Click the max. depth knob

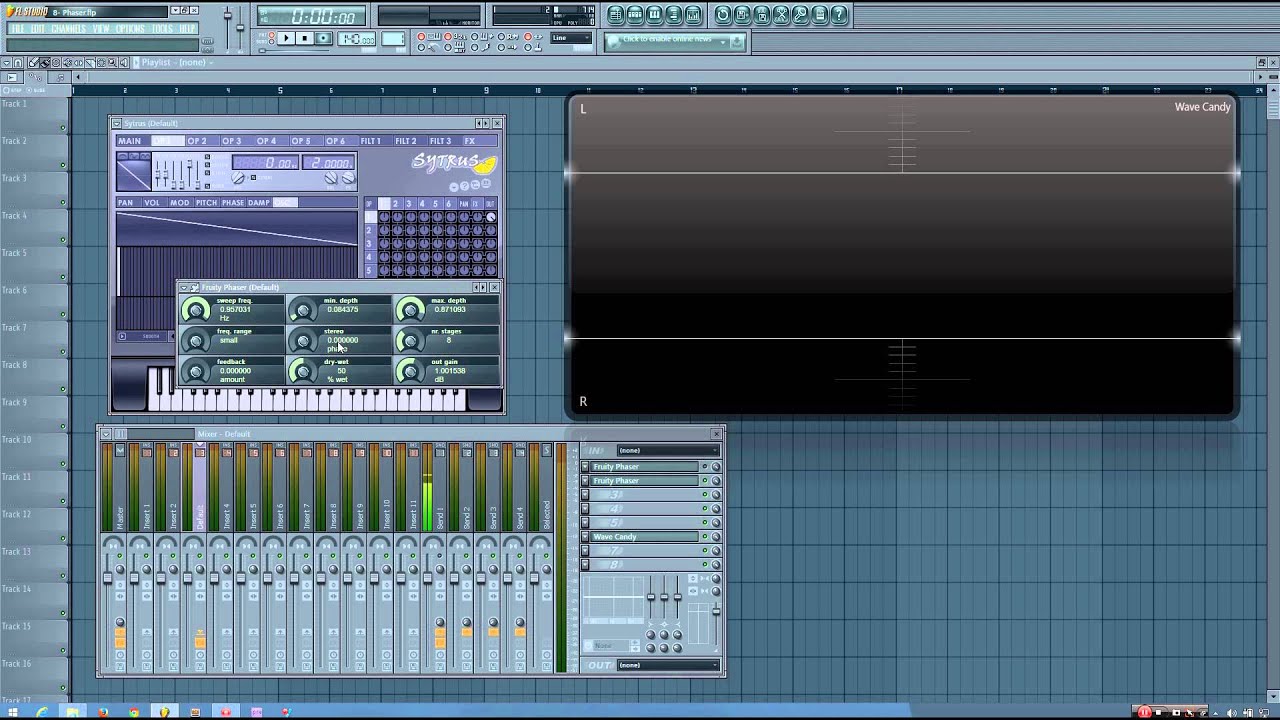point(410,309)
